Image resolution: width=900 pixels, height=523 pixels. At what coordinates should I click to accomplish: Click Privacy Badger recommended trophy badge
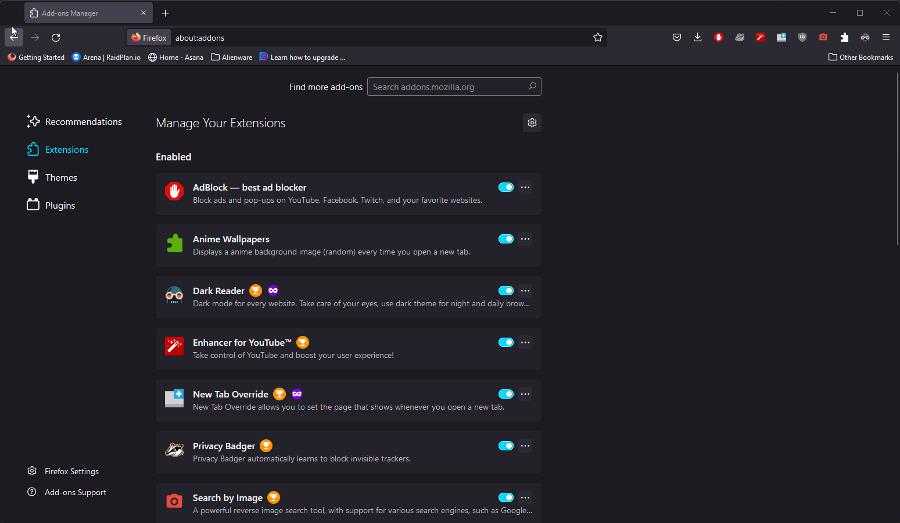click(266, 446)
